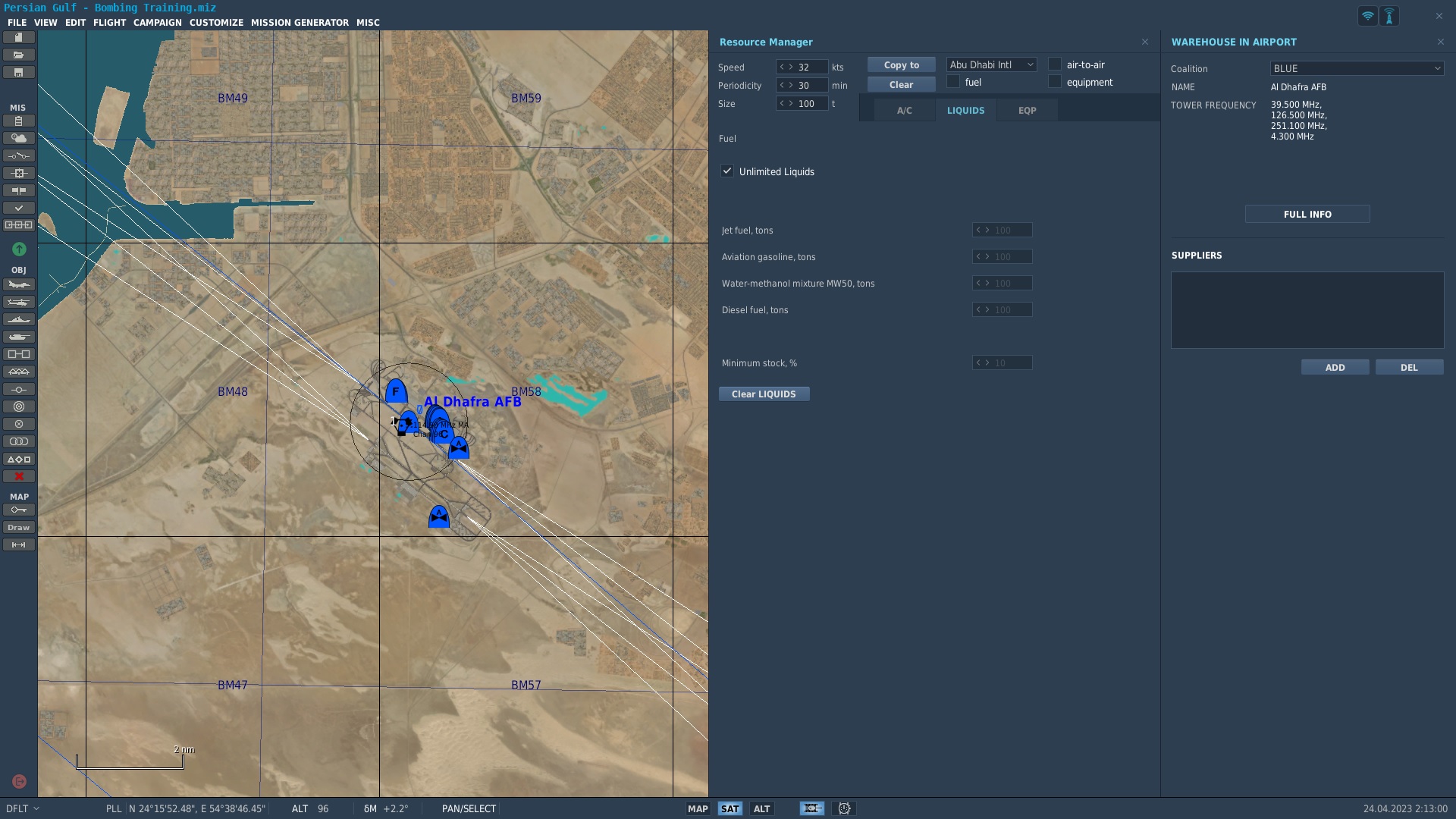Switch to the EQP tab

point(1027,111)
